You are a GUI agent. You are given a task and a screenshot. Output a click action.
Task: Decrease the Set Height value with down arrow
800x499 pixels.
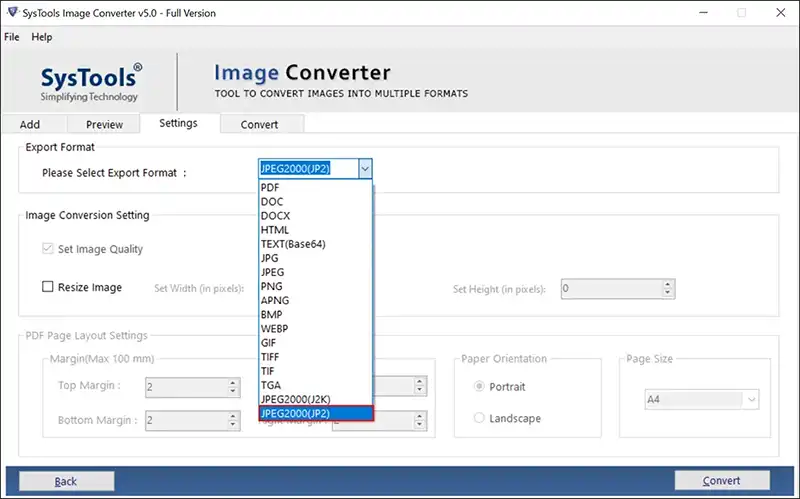click(668, 293)
